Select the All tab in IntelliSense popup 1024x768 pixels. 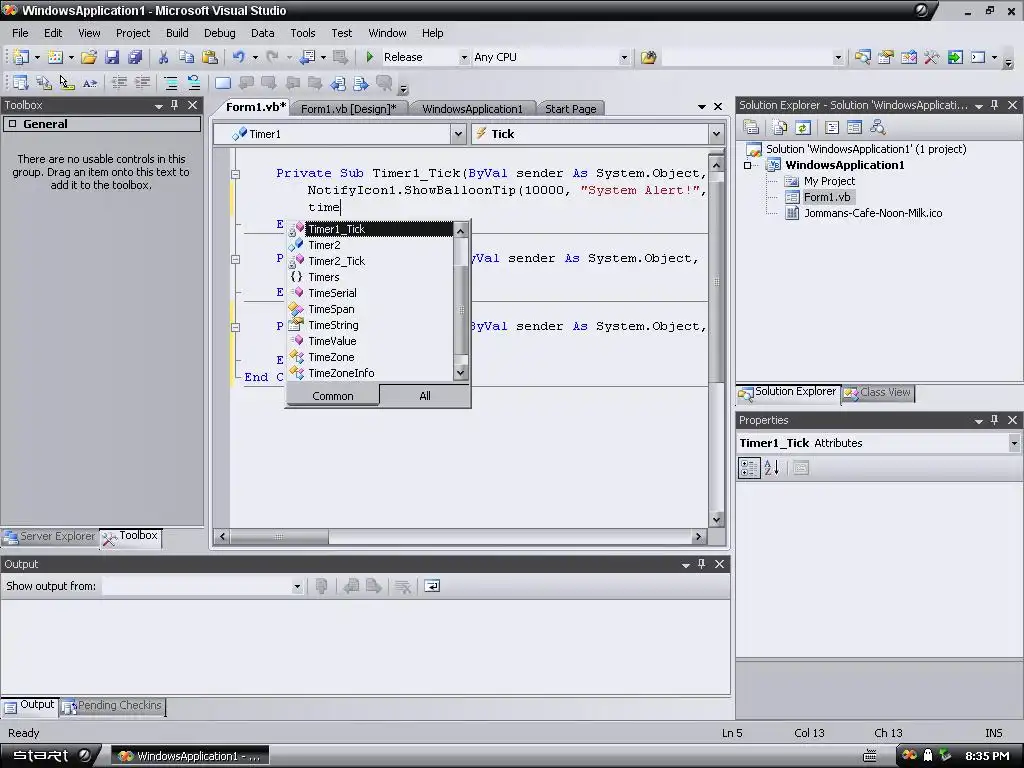(424, 396)
